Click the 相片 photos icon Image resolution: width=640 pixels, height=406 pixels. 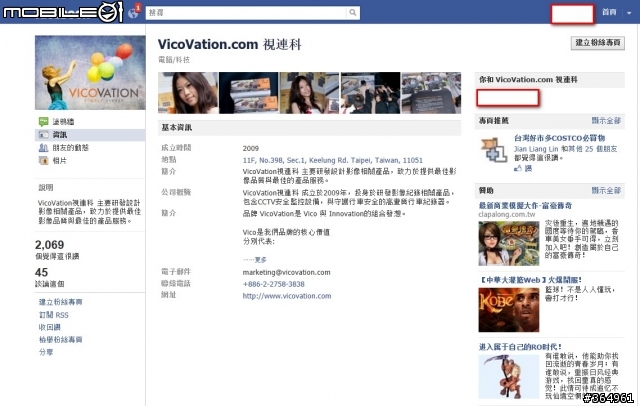pos(44,161)
